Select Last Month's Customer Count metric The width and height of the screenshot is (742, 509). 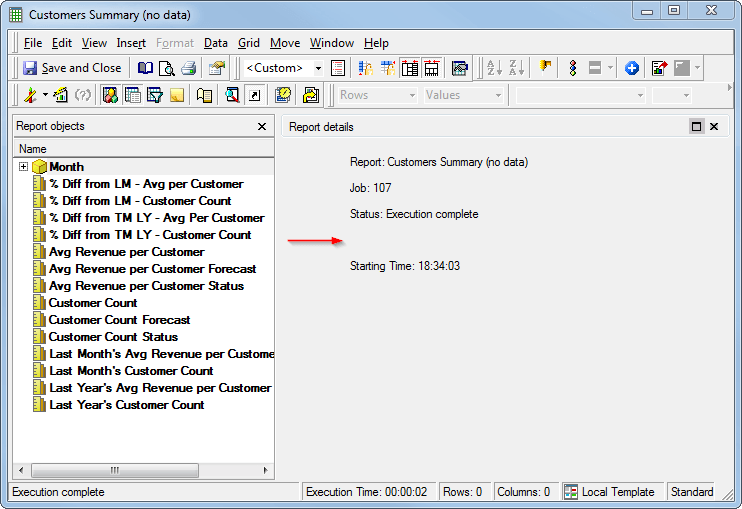pos(131,371)
